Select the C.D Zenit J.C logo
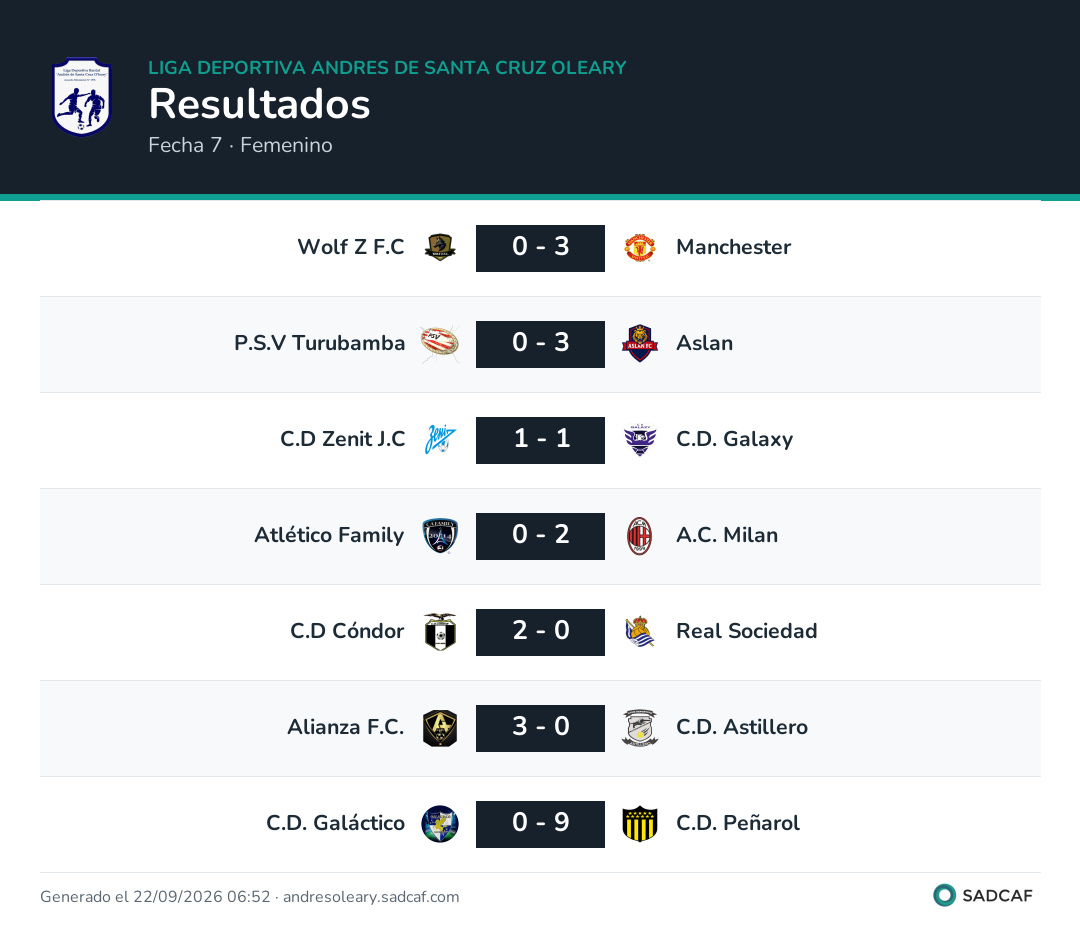The width and height of the screenshot is (1080, 948). pos(440,440)
